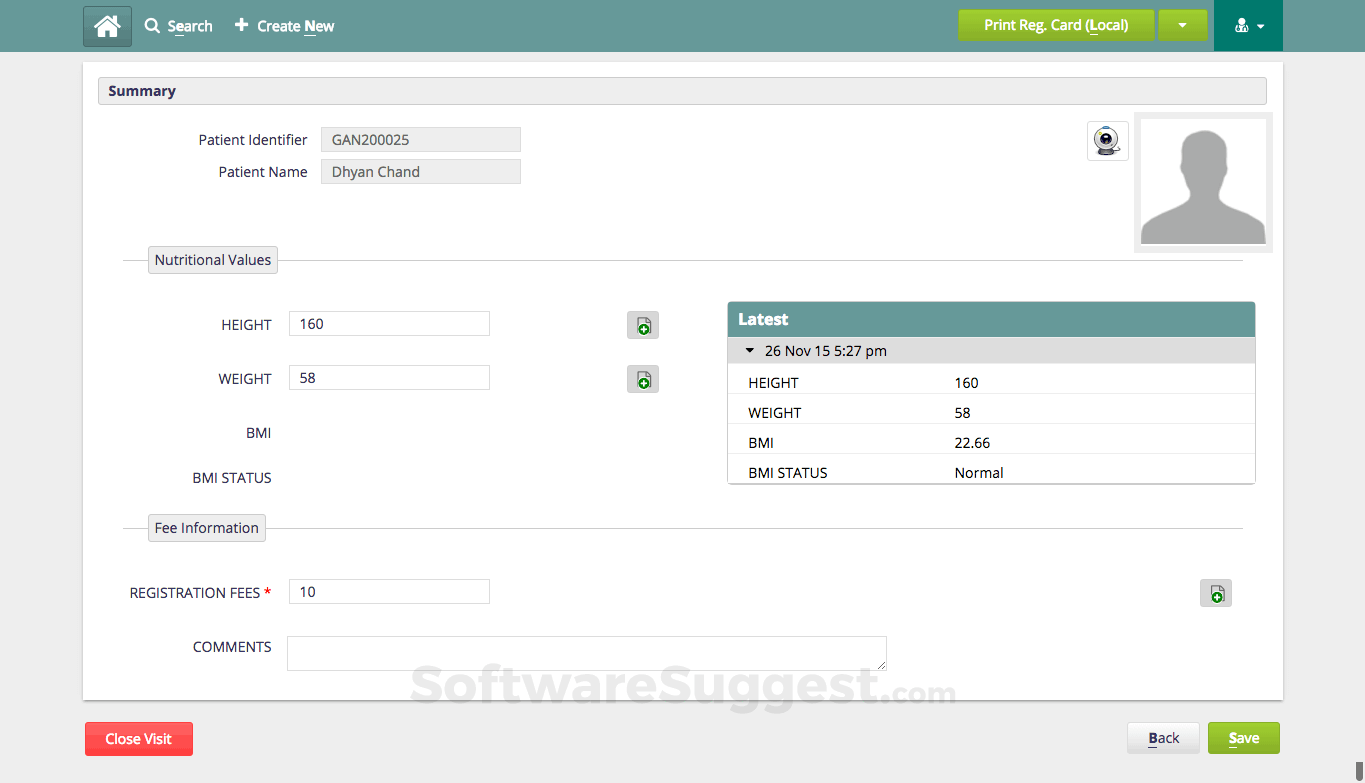Expand the print options dropdown arrow
Image resolution: width=1365 pixels, height=783 pixels.
coord(1182,25)
